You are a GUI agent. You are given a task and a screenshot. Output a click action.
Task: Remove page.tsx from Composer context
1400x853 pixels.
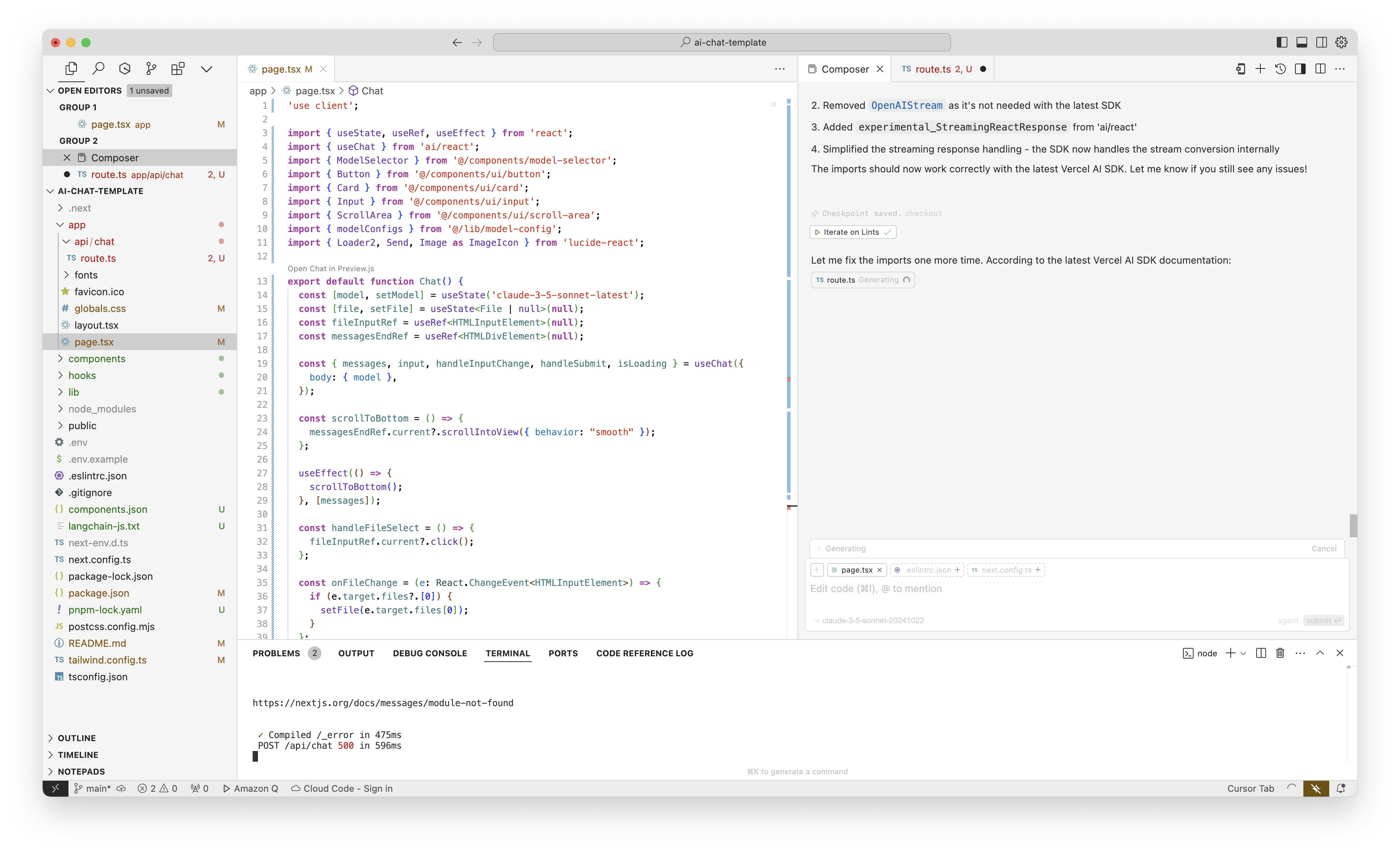(x=879, y=570)
